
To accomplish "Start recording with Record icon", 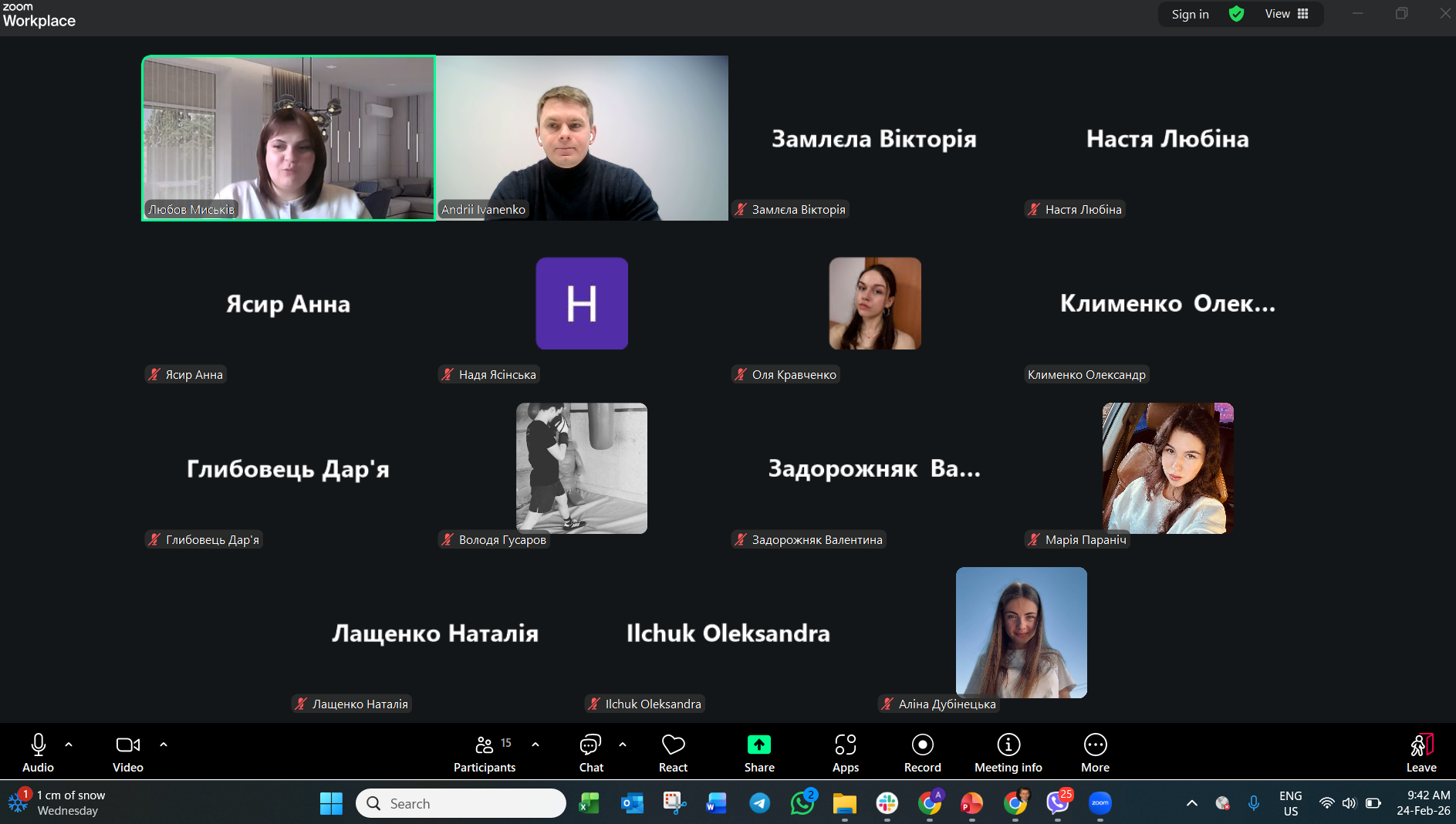I will pos(923,752).
